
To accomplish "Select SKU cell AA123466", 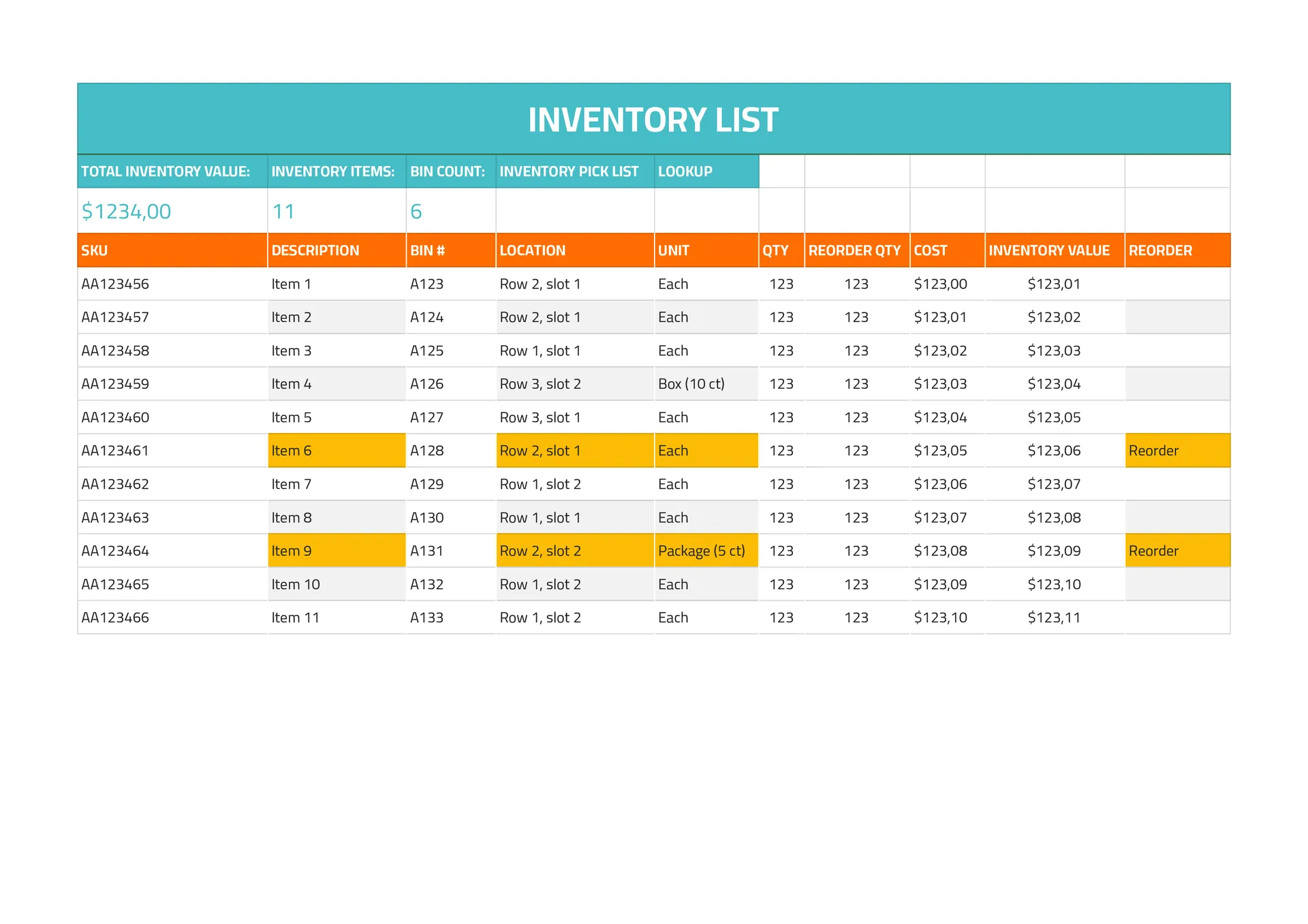I will (x=115, y=618).
